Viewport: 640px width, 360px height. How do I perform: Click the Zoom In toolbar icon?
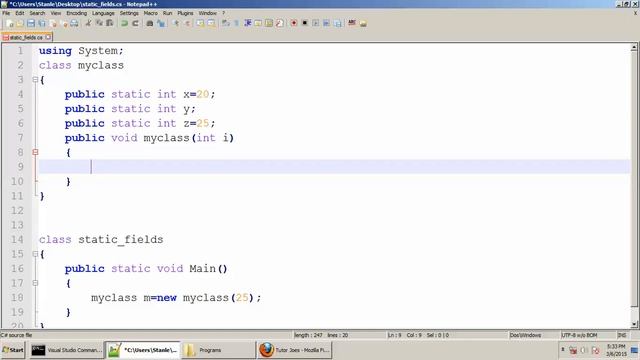point(176,23)
